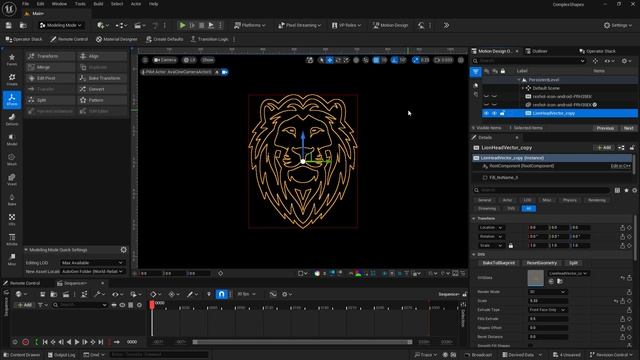Collapse Modeling Mode Quick Settings section
Image resolution: width=640 pixels, height=360 pixels.
pos(26,250)
